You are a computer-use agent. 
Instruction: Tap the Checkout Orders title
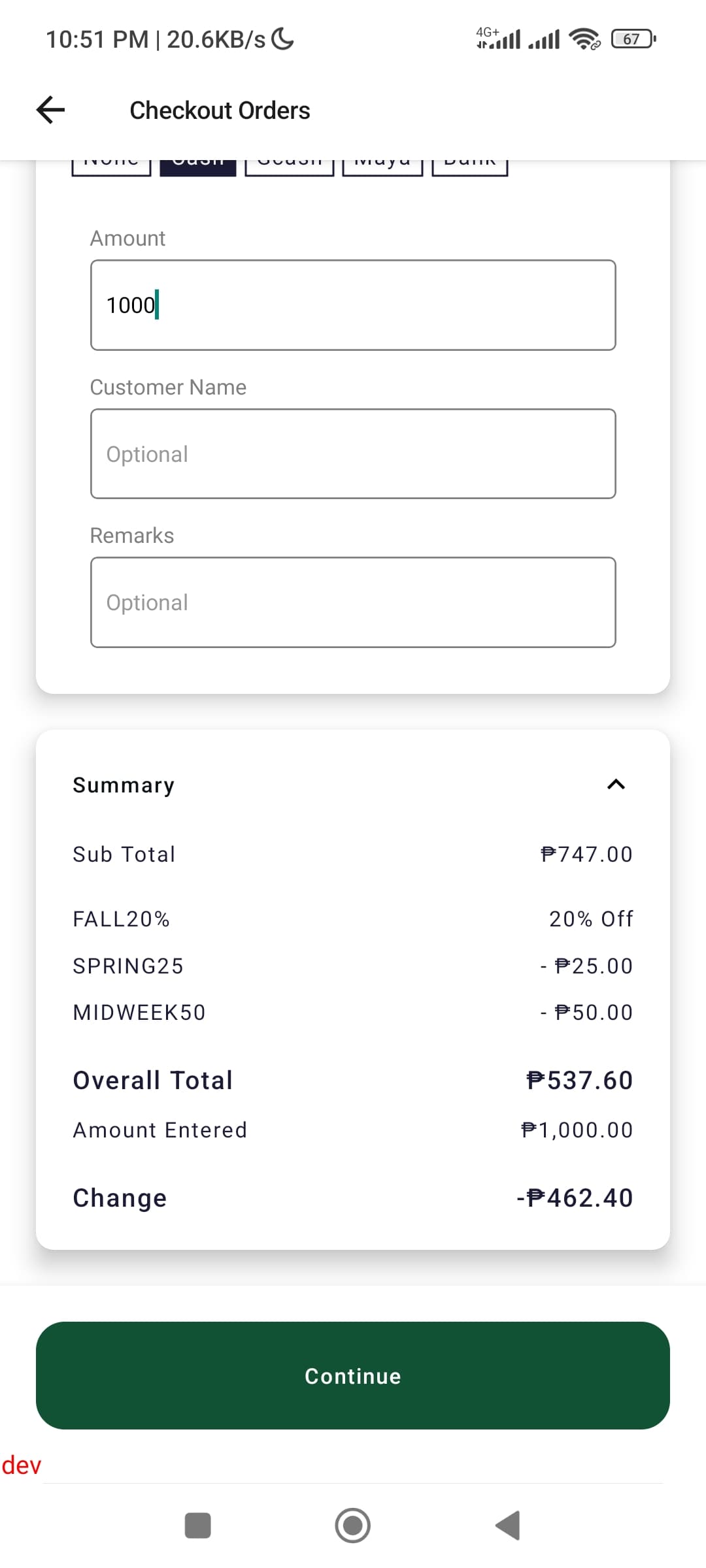coord(220,110)
